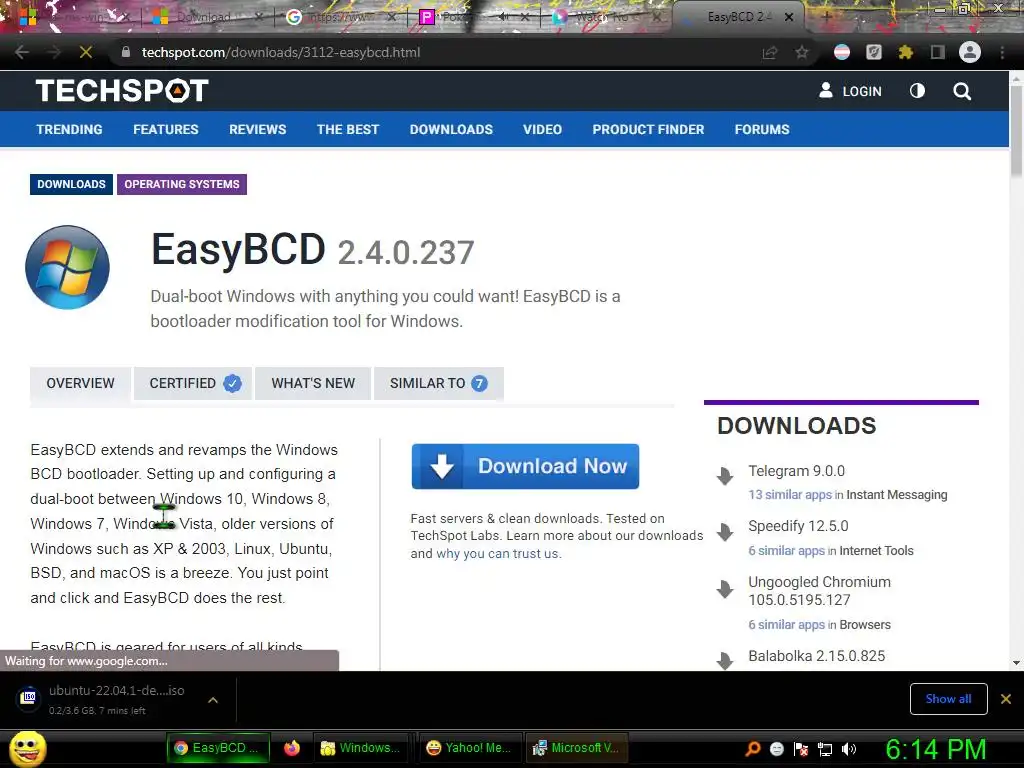This screenshot has width=1024, height=768.
Task: Switch to Yahoo! Messenger taskbar item
Action: pos(468,748)
